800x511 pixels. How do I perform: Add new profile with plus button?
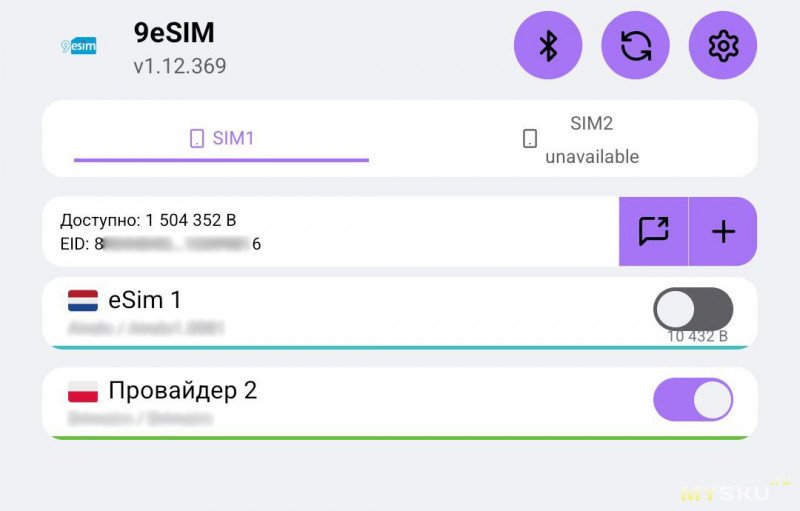(723, 231)
